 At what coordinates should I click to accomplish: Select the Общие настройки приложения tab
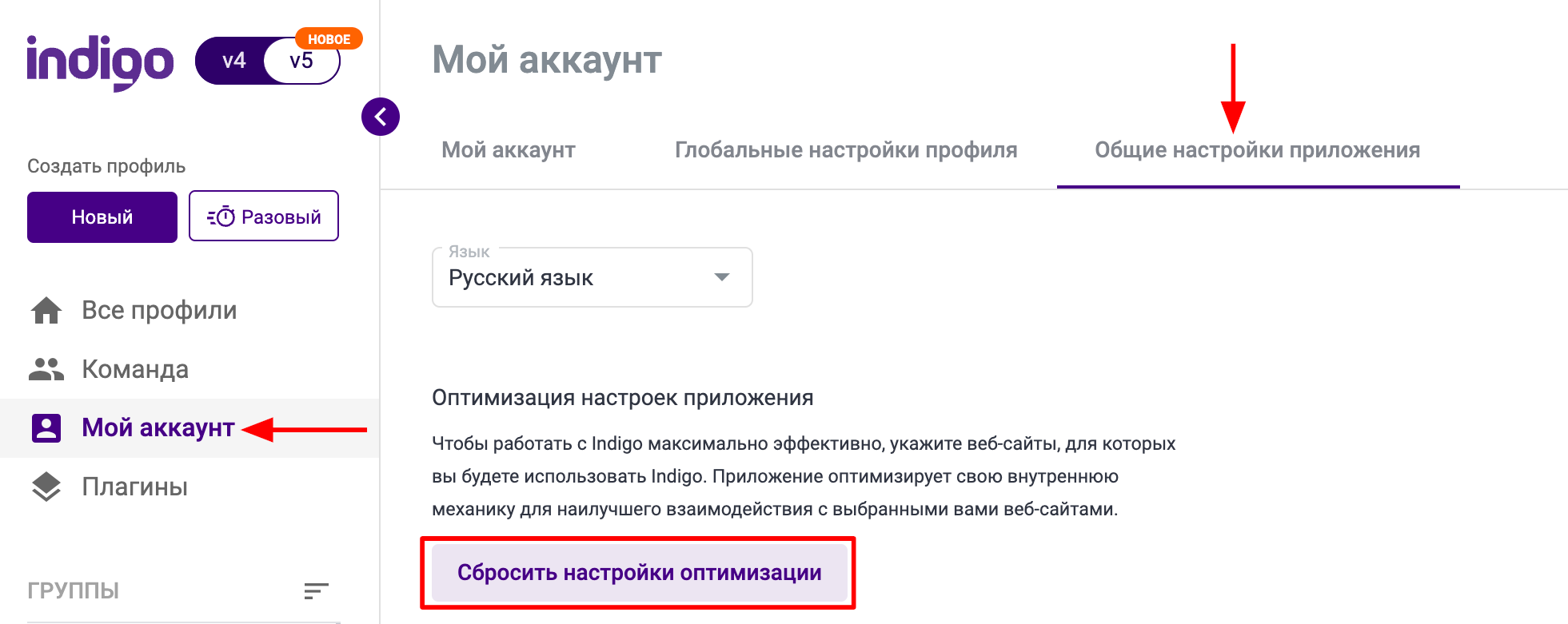tap(1258, 150)
